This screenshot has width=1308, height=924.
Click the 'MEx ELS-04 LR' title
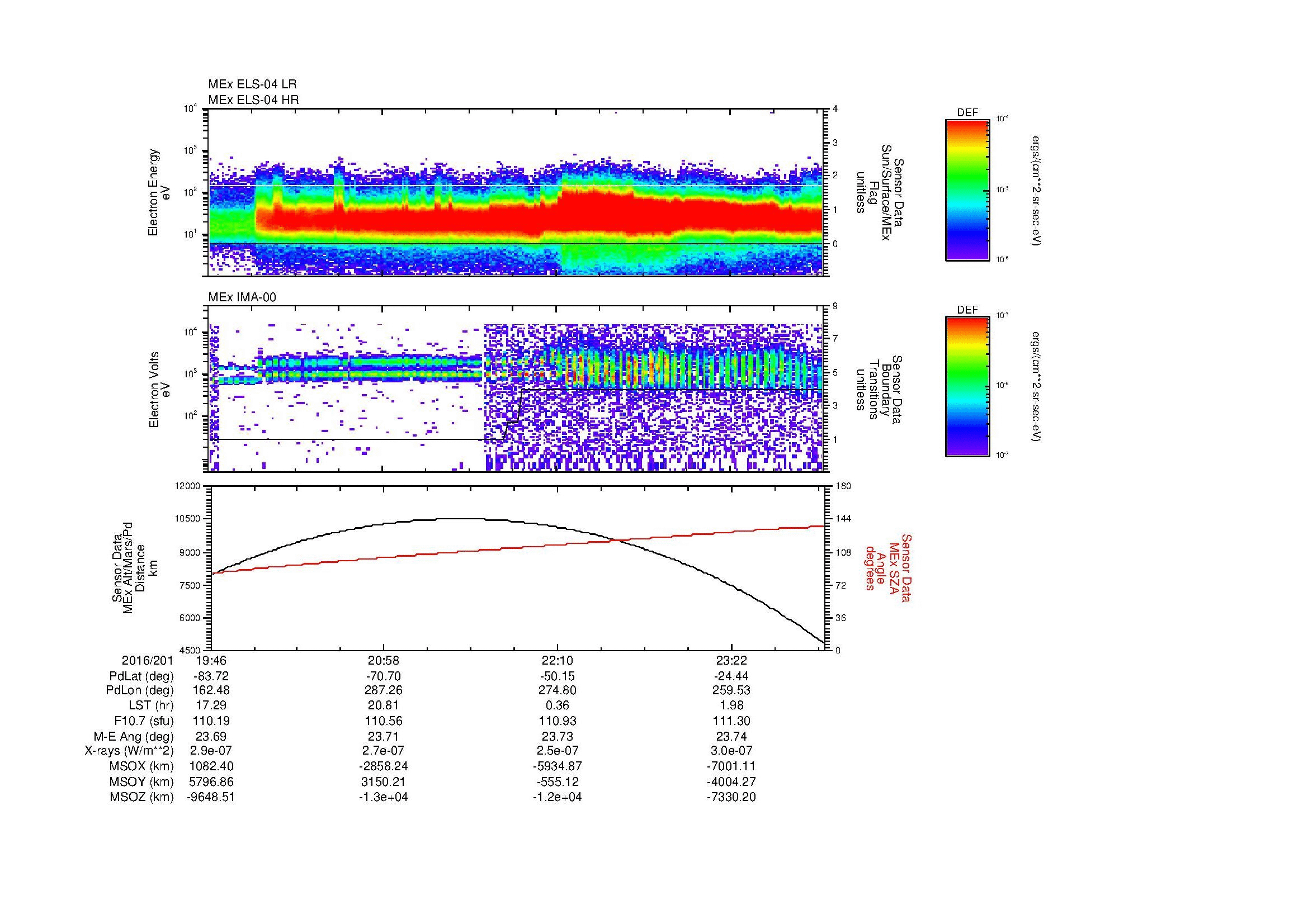point(252,84)
